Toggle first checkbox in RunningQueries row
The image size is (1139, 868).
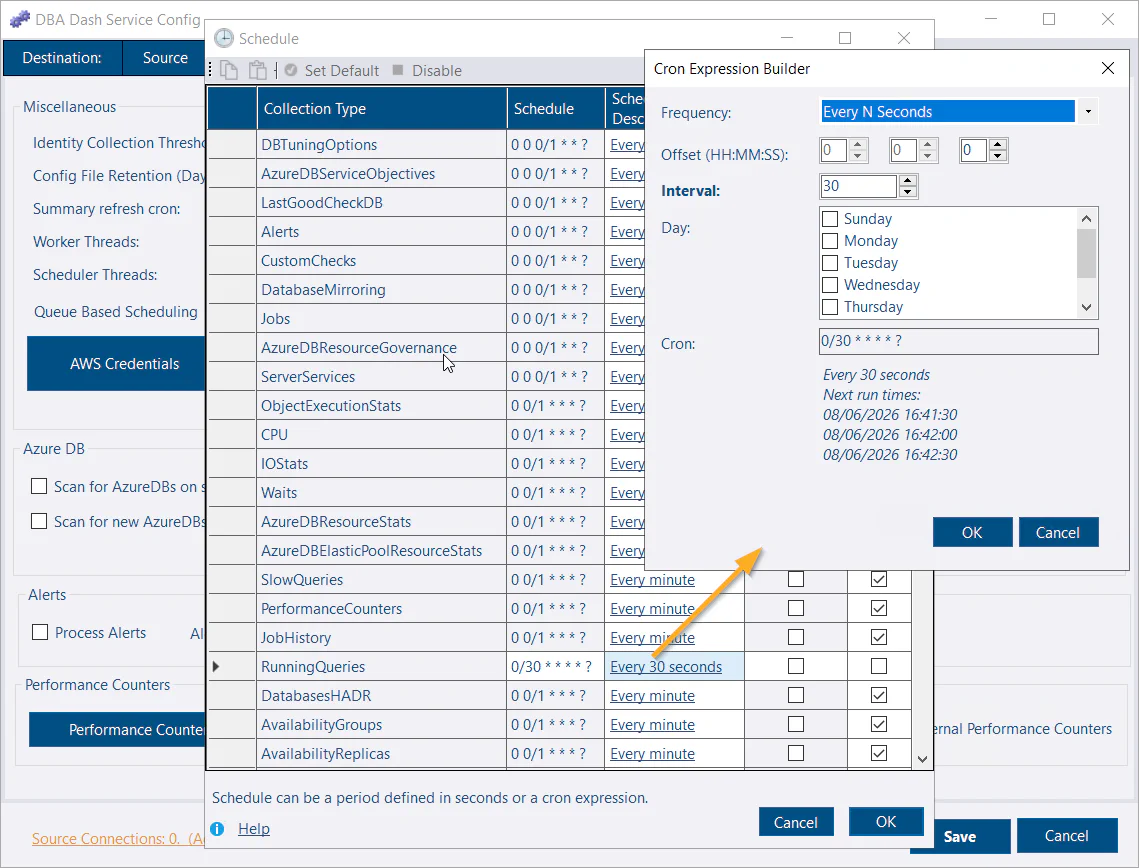tap(796, 666)
